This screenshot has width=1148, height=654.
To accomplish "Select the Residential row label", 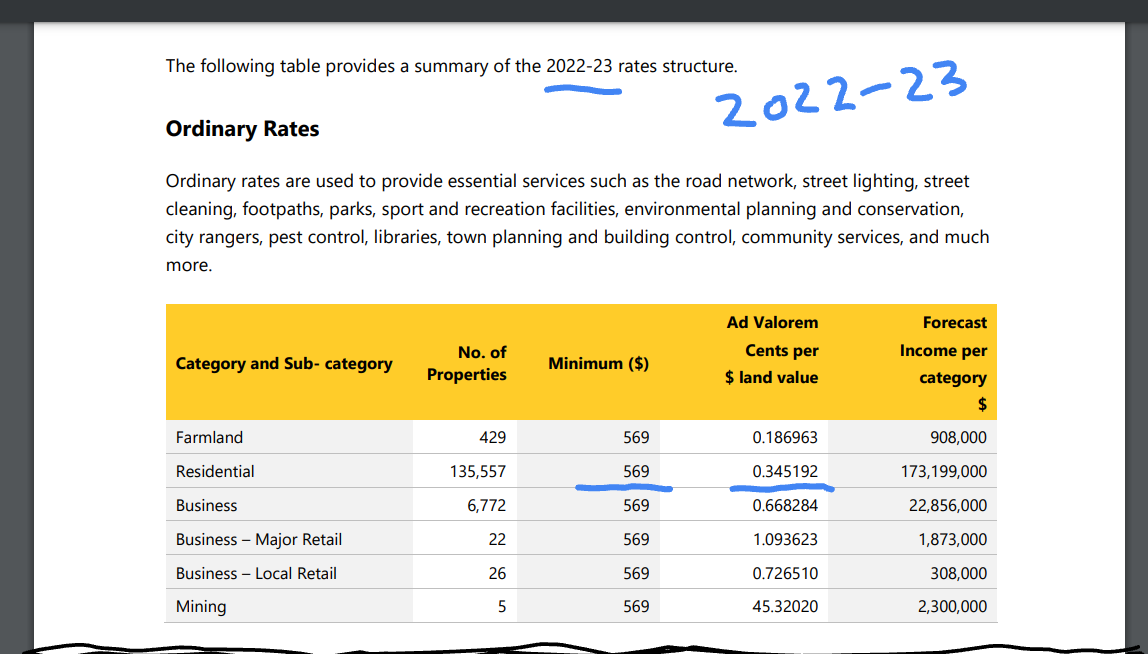I will 215,471.
